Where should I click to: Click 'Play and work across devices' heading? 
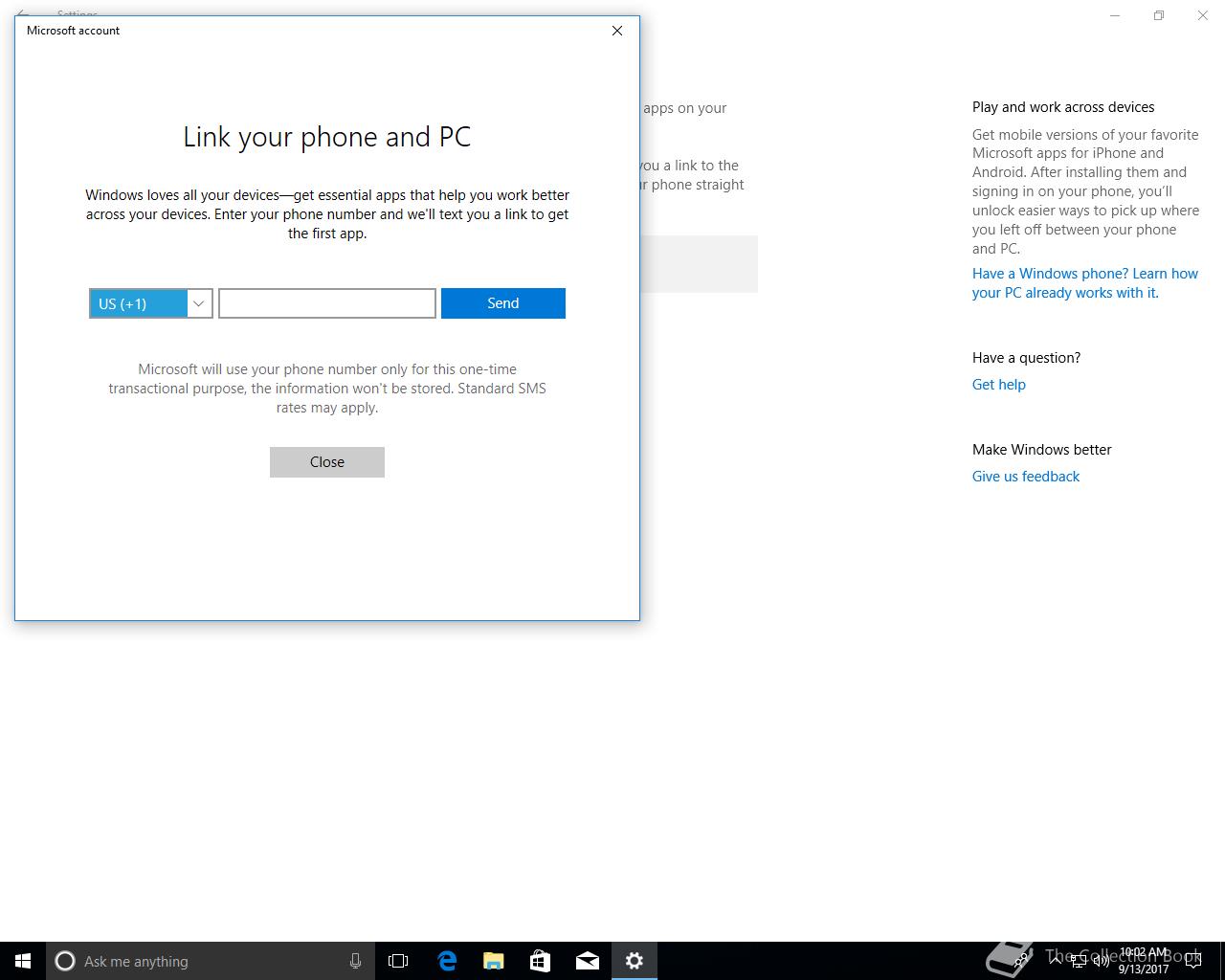[1063, 107]
